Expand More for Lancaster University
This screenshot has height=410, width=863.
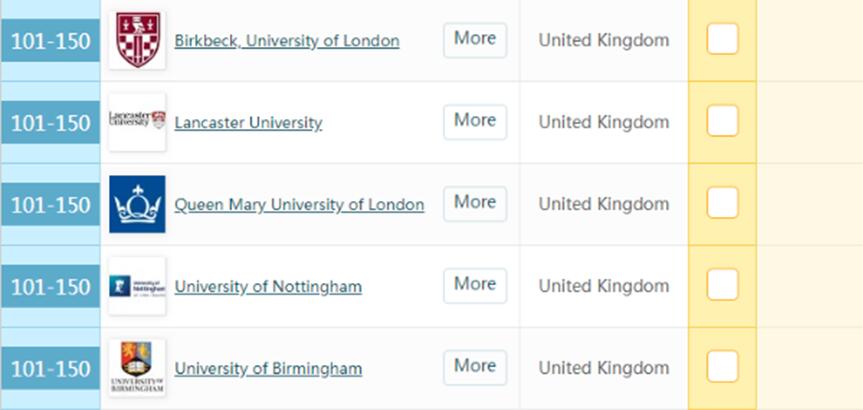tap(475, 121)
